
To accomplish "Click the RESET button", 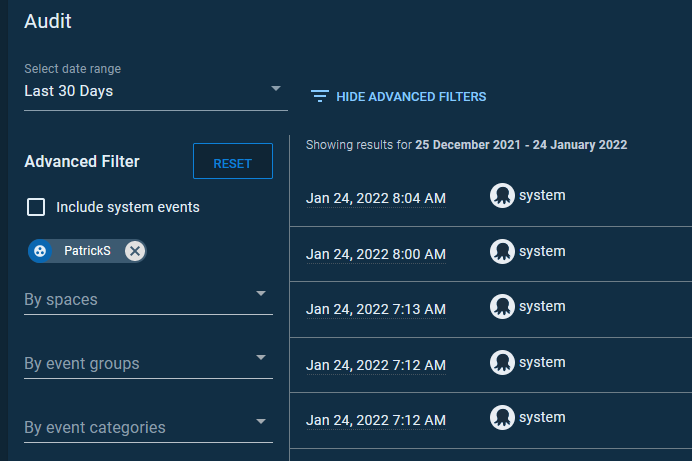I will (x=233, y=161).
